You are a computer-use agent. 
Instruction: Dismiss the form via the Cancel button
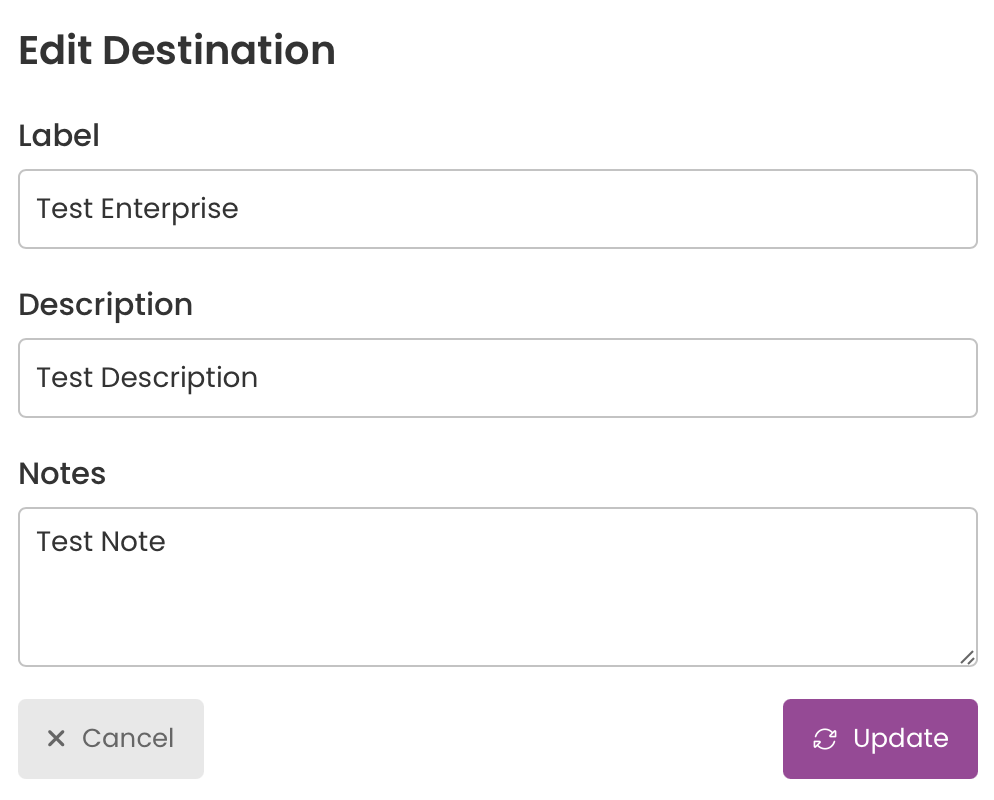(x=111, y=739)
